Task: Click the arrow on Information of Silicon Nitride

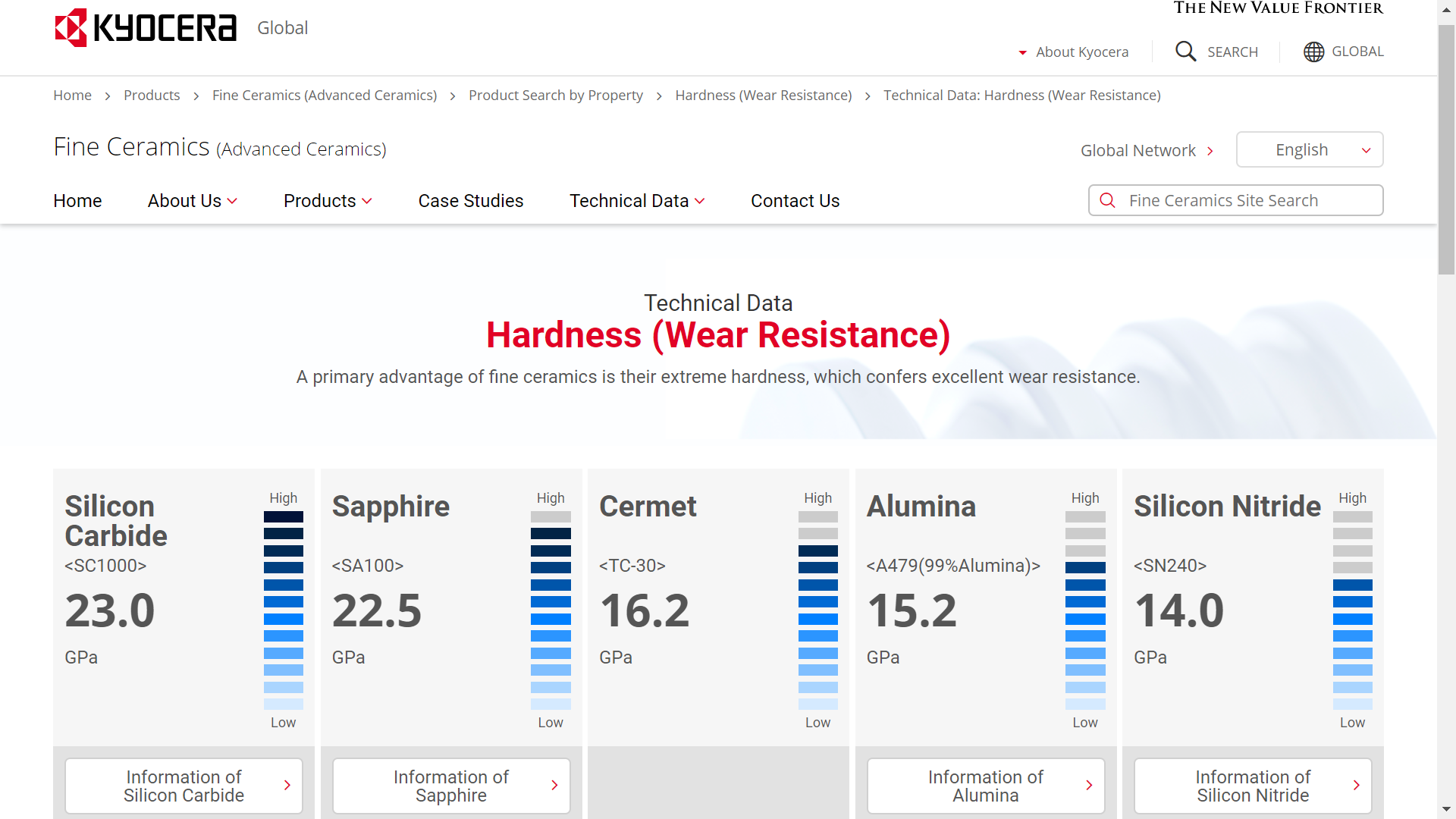Action: [x=1356, y=786]
